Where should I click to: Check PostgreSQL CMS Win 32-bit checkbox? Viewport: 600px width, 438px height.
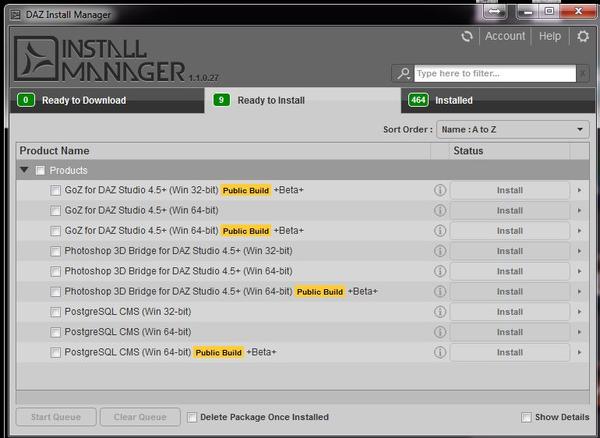pyautogui.click(x=55, y=312)
